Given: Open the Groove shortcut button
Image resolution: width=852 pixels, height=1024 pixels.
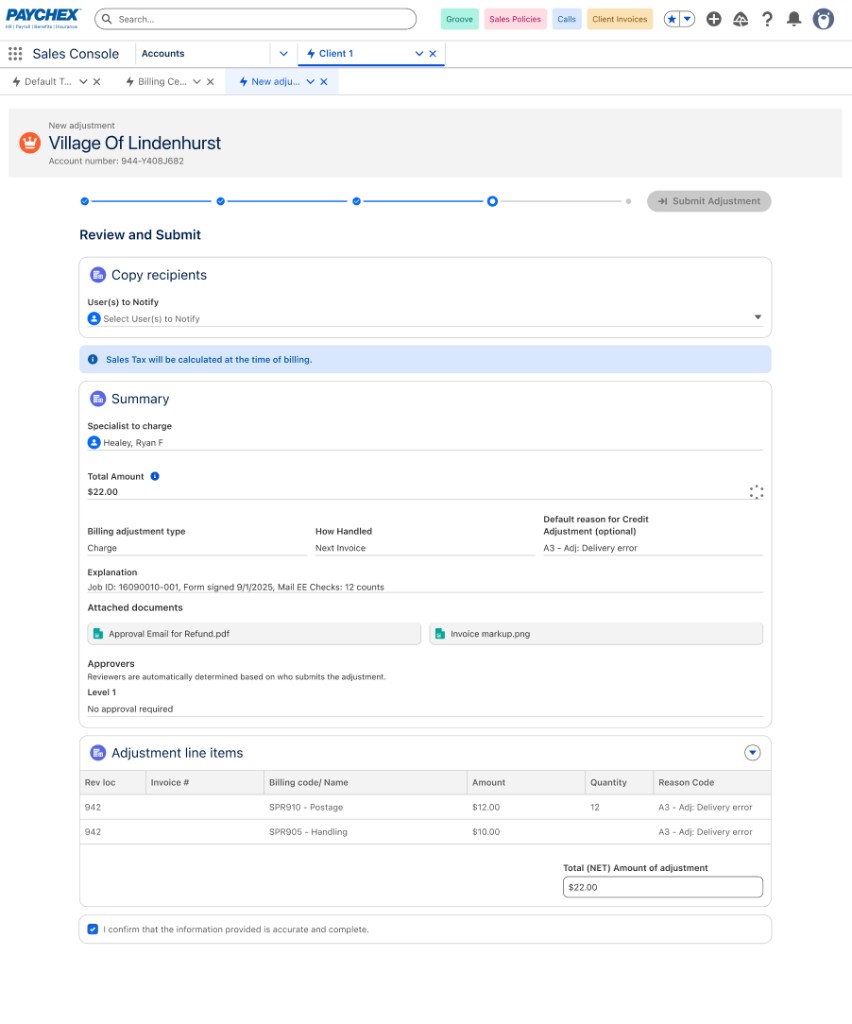Looking at the screenshot, I should click(460, 19).
